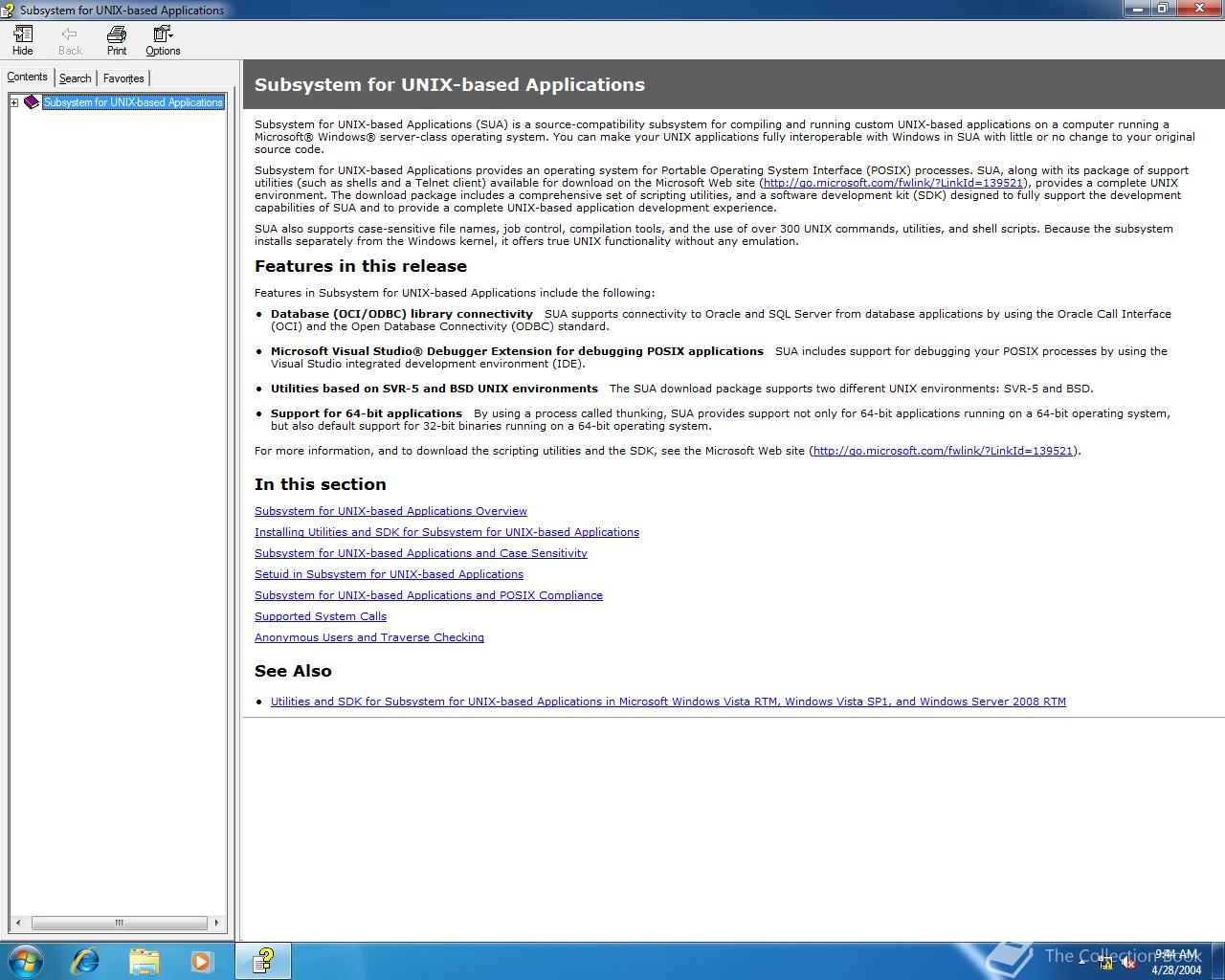Click 'Utilities based on SVR-5 and BSD UNIX environments' text
This screenshot has height=980, width=1225.
(434, 389)
